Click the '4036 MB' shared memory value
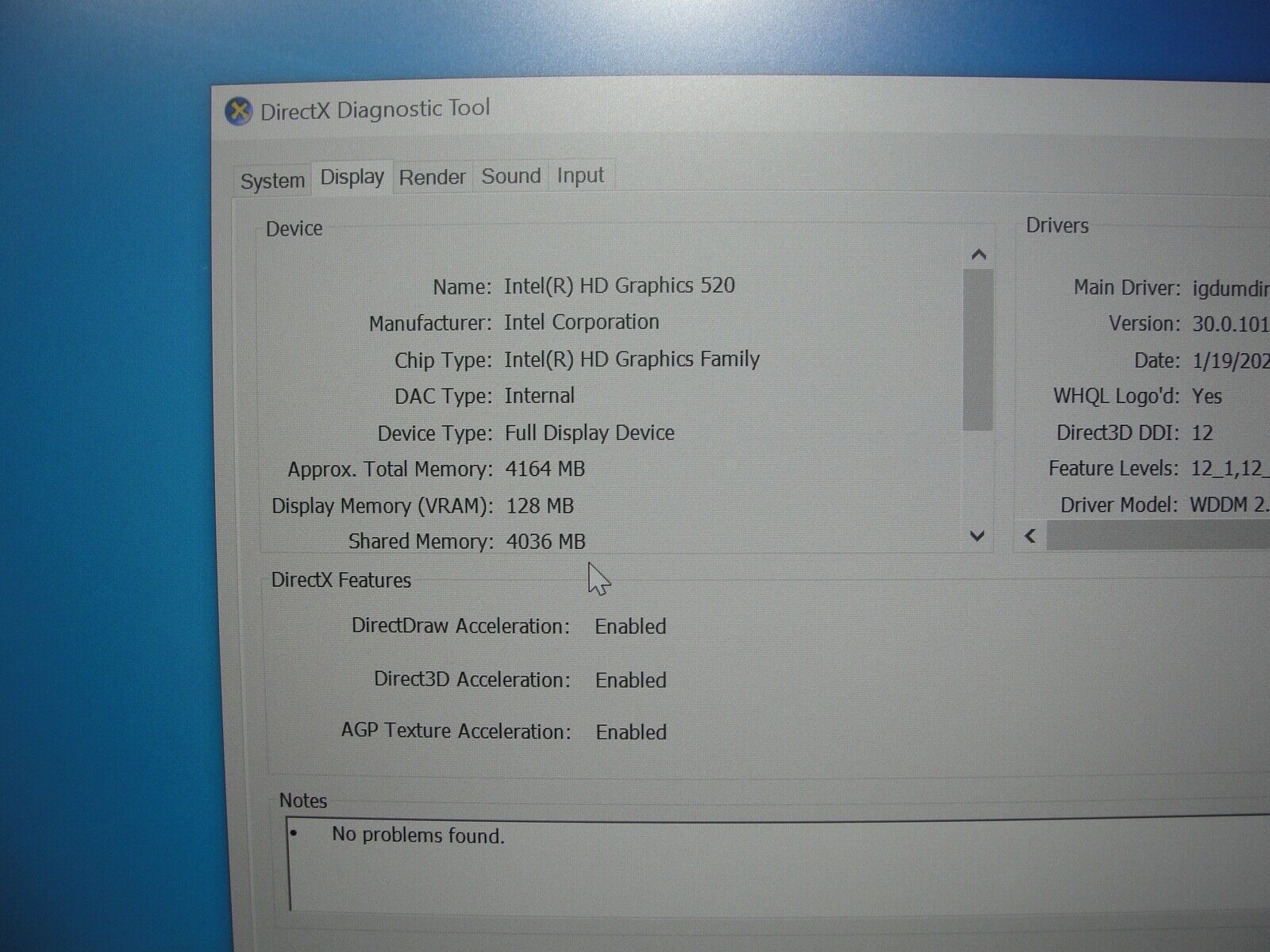This screenshot has width=1270, height=952. (x=545, y=541)
